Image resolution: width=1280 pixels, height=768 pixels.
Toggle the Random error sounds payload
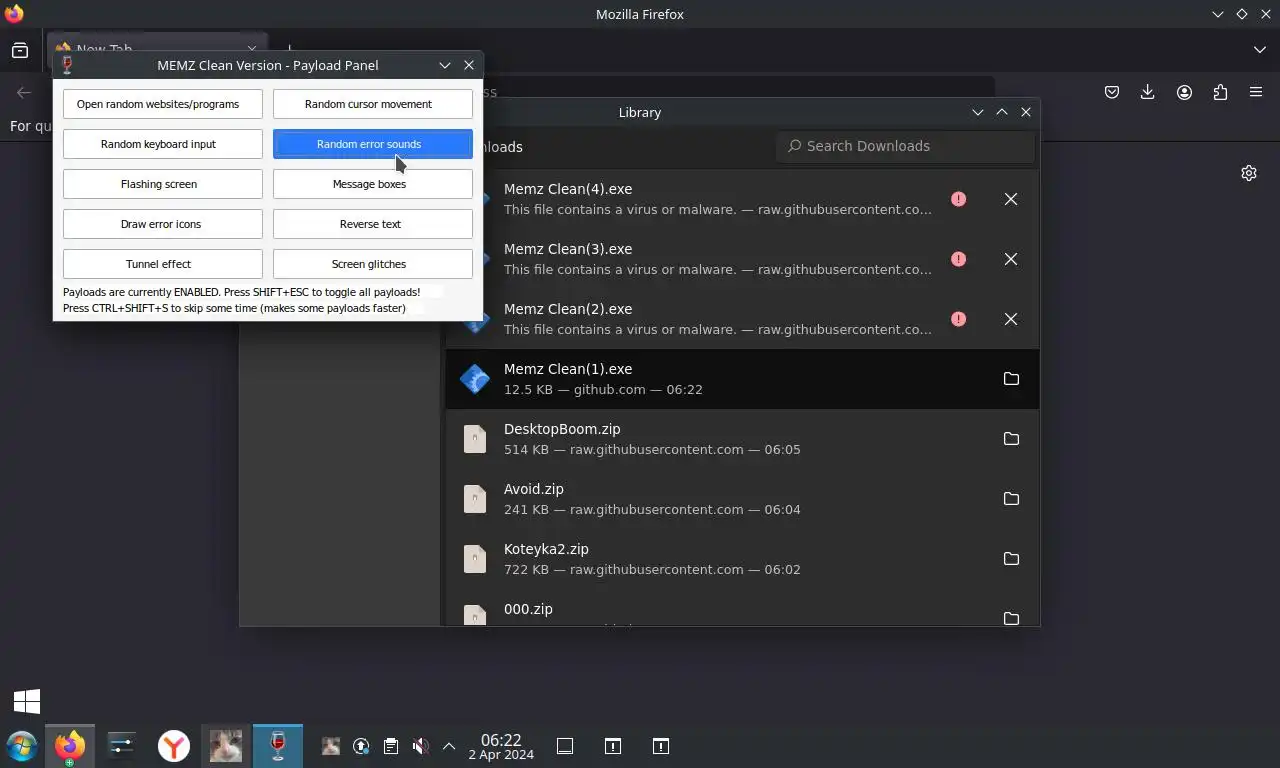point(373,144)
